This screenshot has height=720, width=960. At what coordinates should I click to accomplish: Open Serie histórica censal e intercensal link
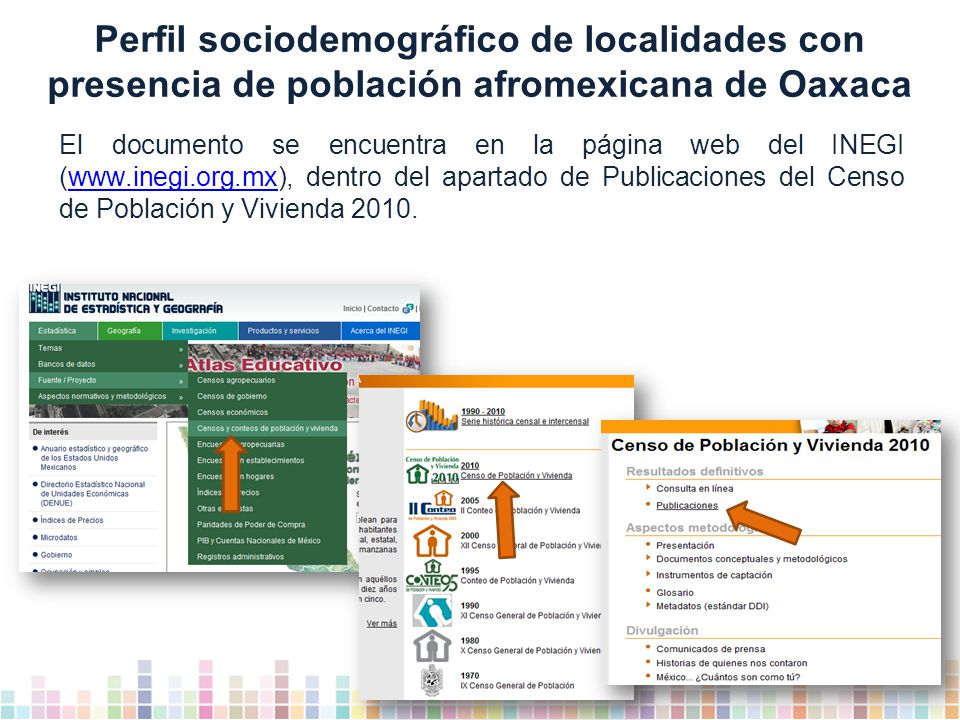pyautogui.click(x=525, y=421)
